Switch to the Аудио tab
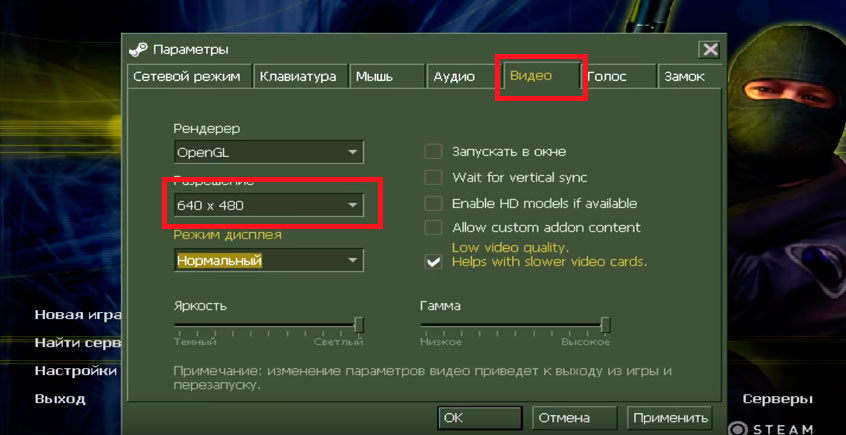Screen dimensions: 846x435 [x=454, y=77]
